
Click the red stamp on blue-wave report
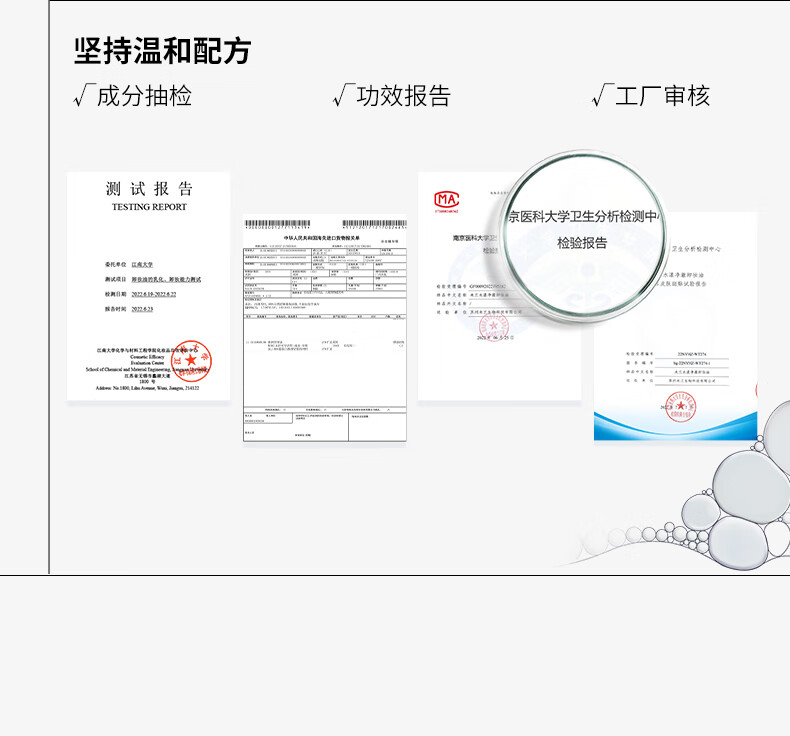680,407
